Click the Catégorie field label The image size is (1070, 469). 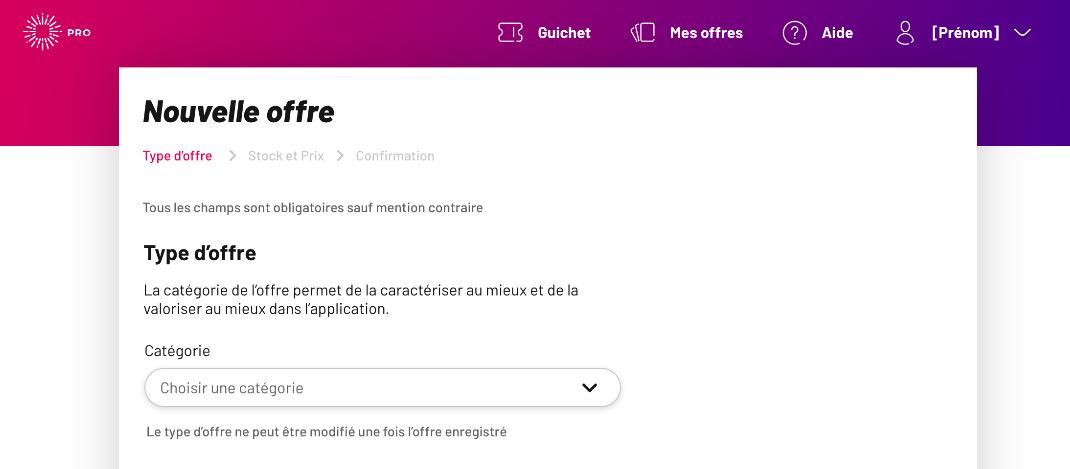[x=177, y=351]
